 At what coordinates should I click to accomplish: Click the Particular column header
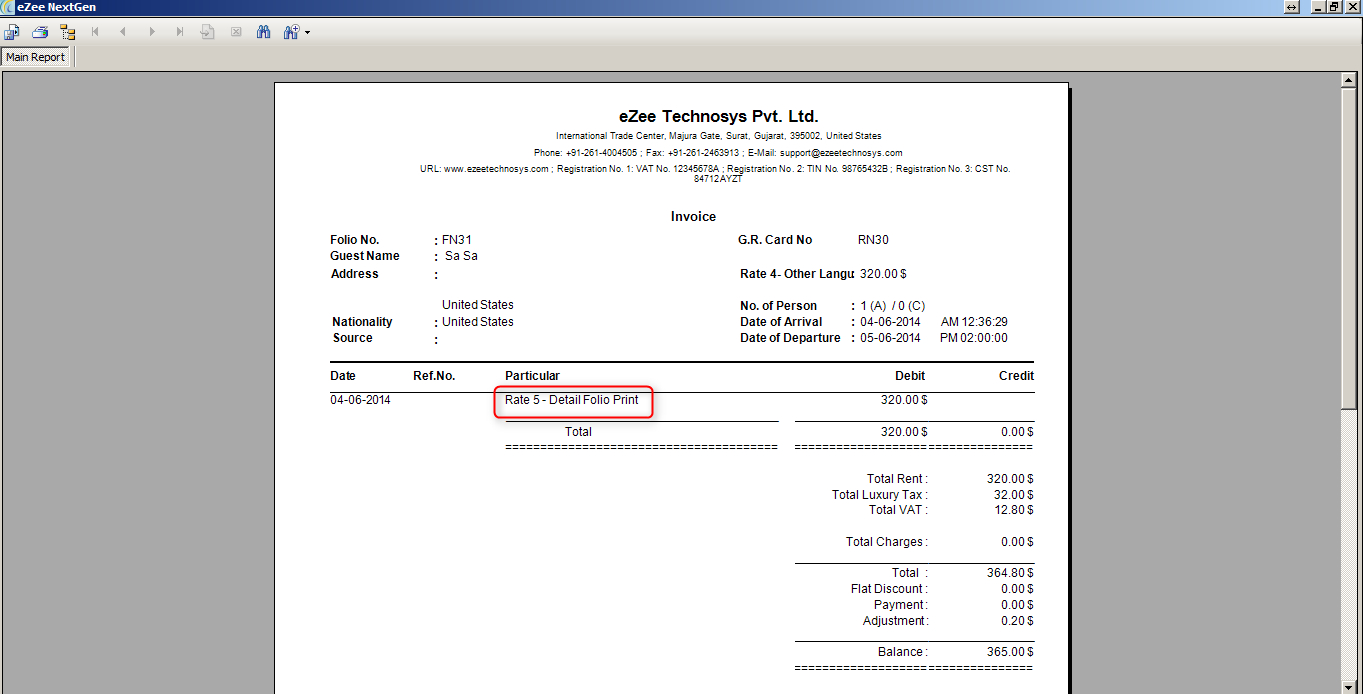532,376
